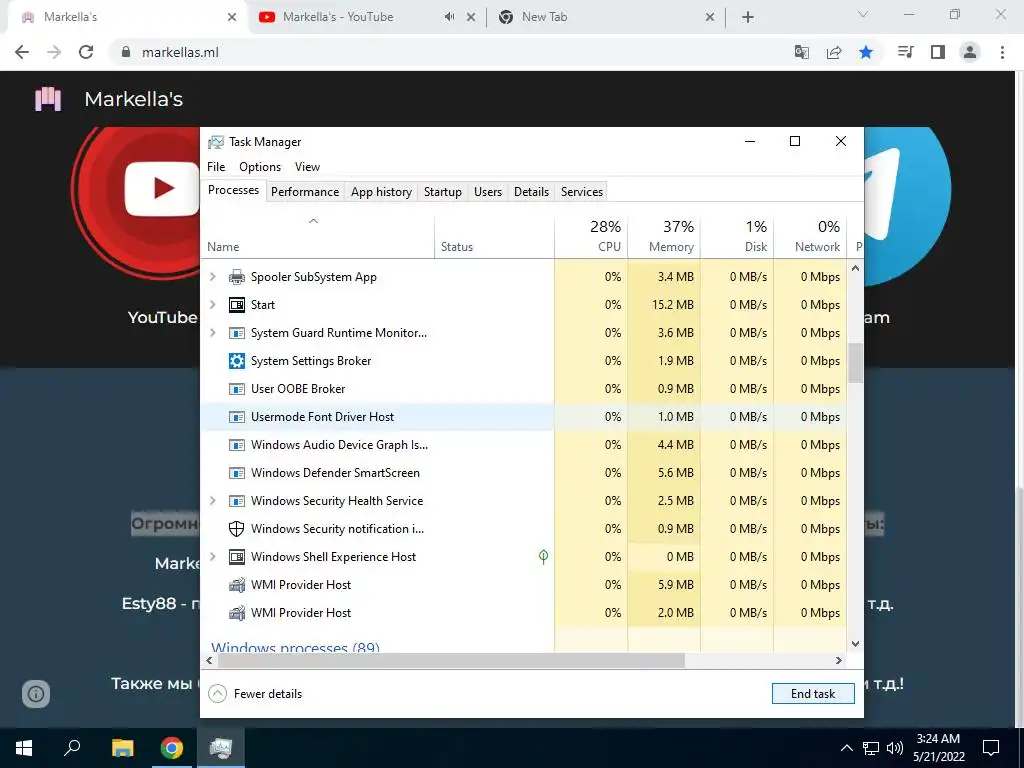
Task: Open the Chrome profile avatar icon
Action: point(970,52)
